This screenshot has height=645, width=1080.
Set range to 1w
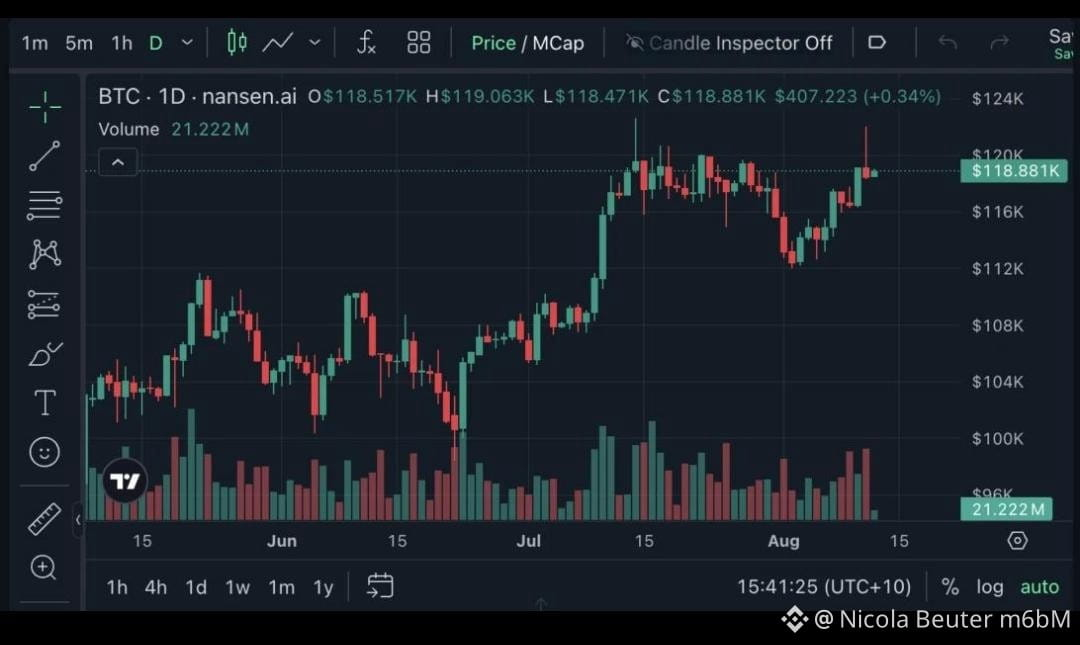[237, 586]
